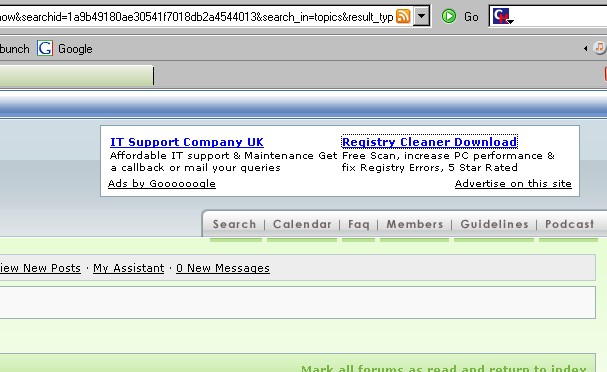This screenshot has height=372, width=607.
Task: Click the music note toolbar icon
Action: pos(599,48)
